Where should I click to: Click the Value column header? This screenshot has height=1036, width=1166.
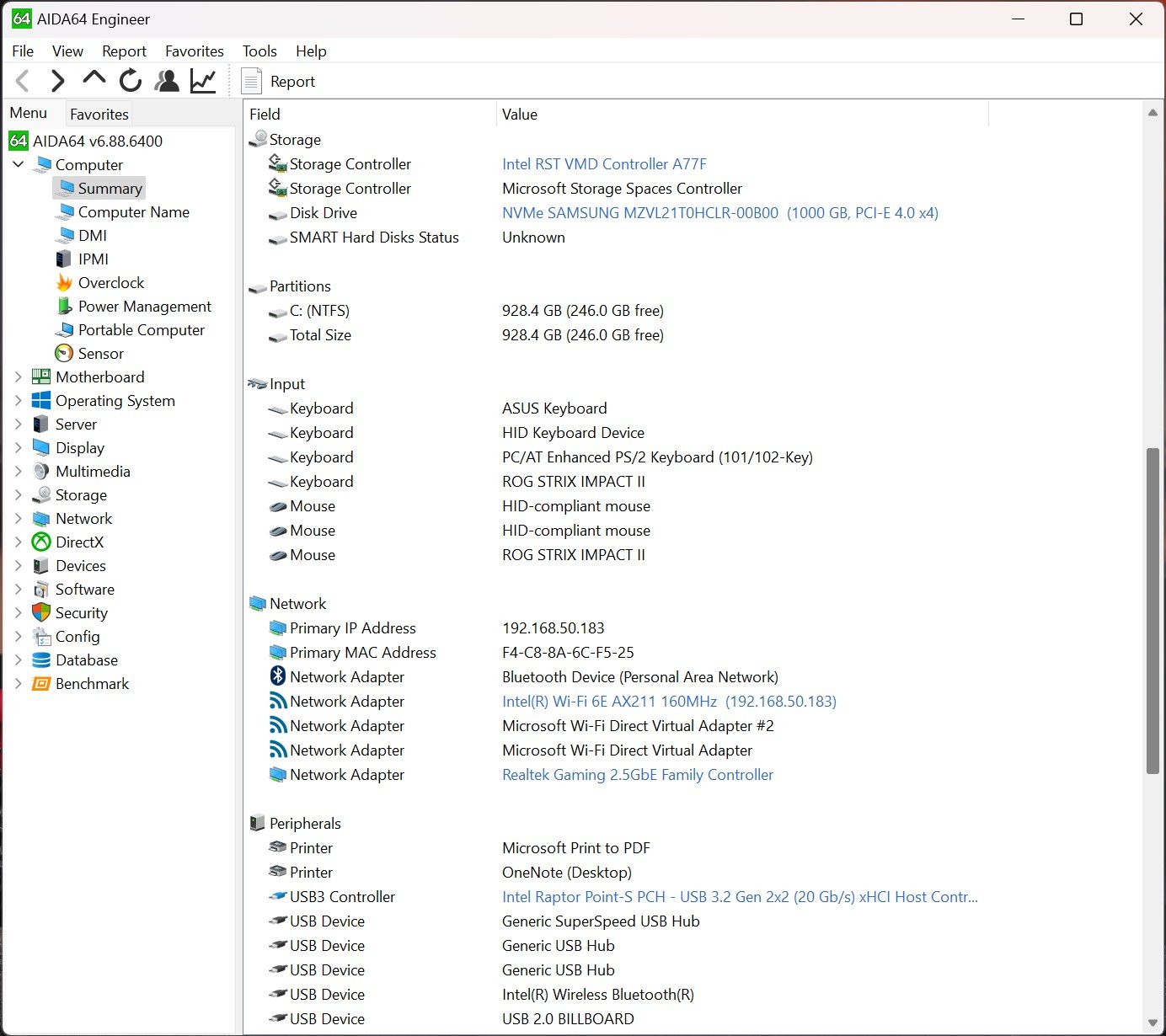click(x=742, y=115)
